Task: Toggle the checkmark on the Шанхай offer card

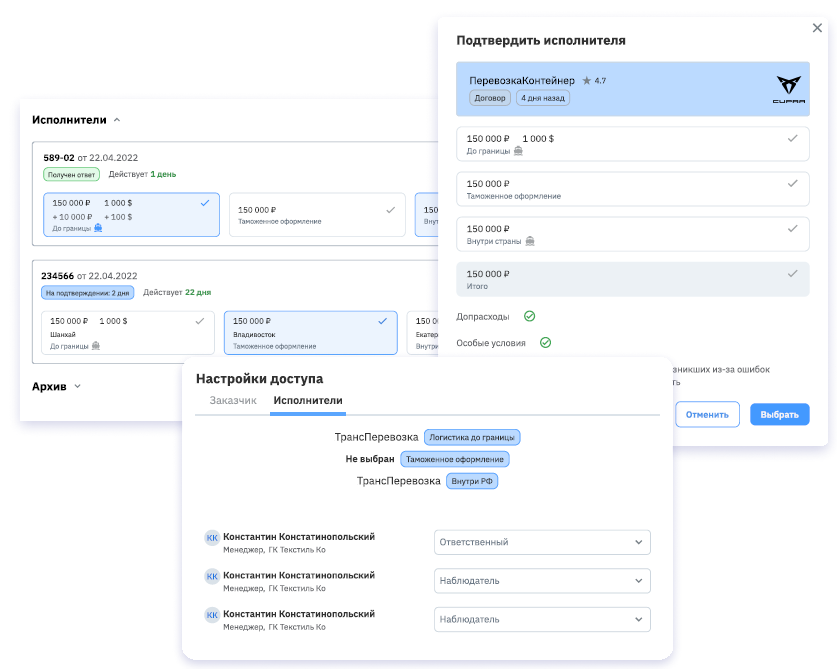Action: (x=200, y=321)
